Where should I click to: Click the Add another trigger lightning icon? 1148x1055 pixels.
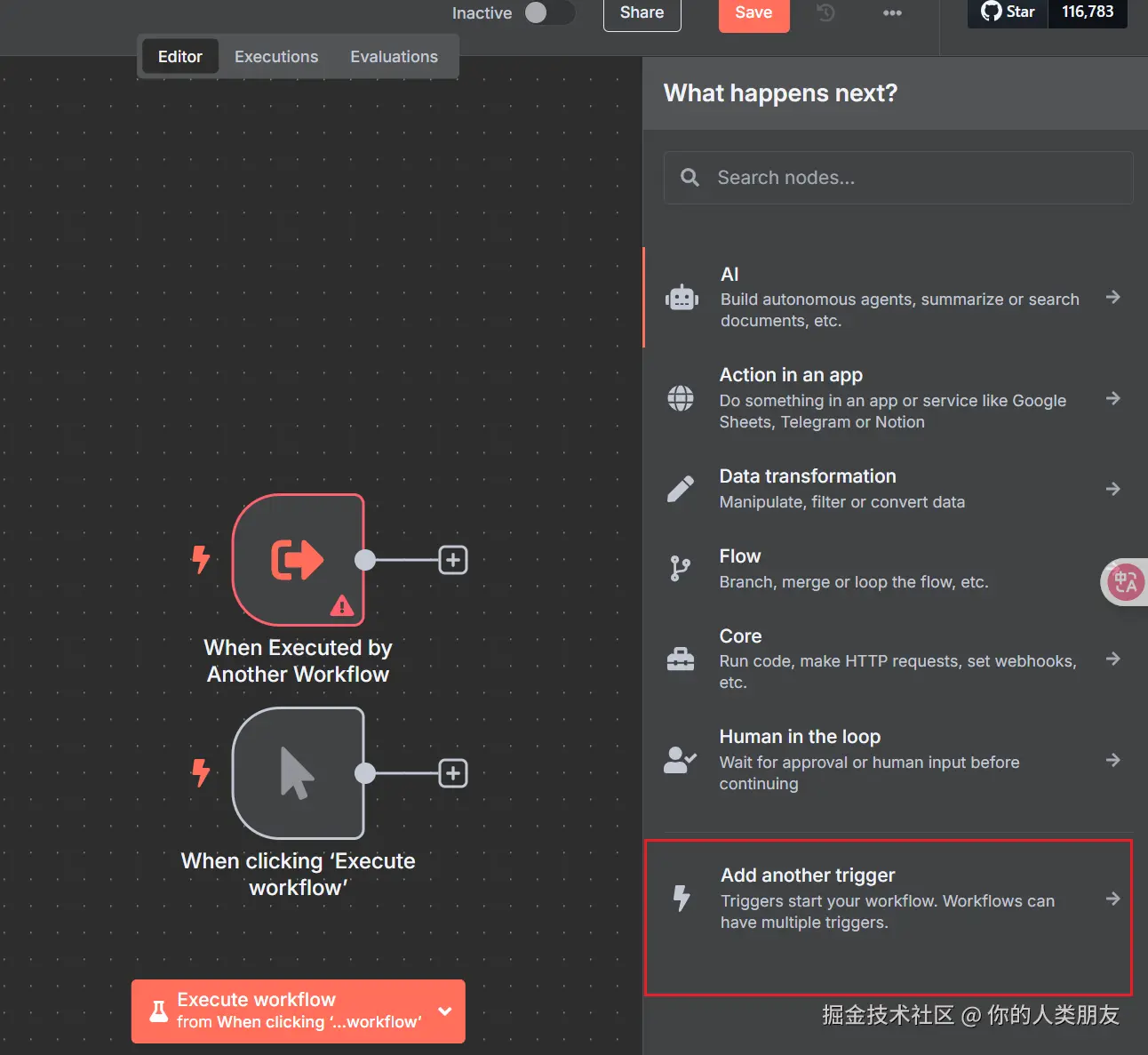[x=682, y=899]
